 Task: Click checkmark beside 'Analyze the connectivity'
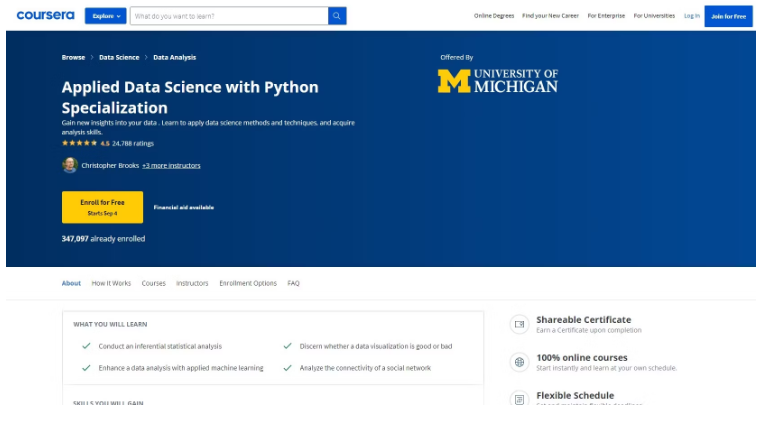287,368
